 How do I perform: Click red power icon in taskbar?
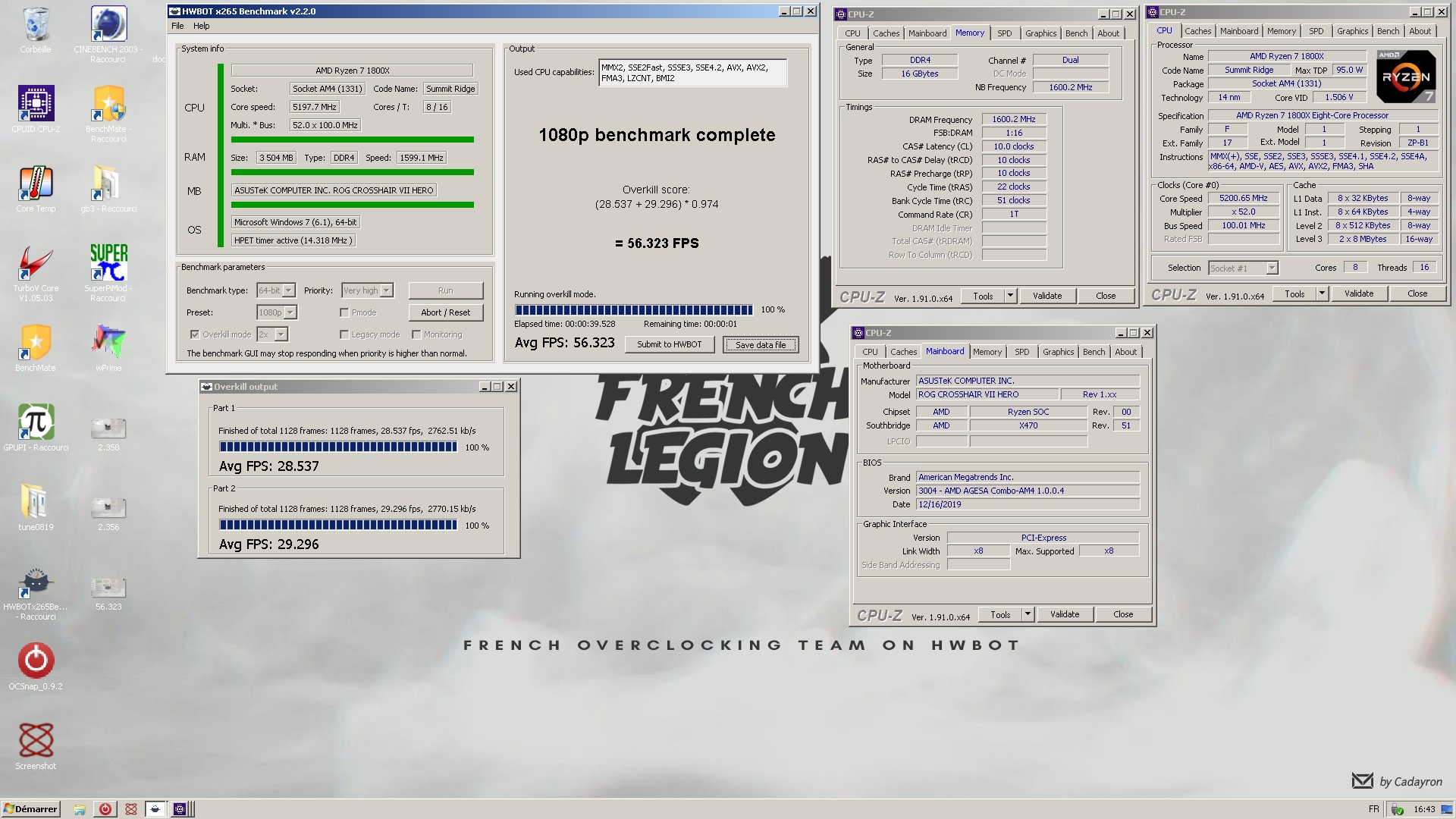(105, 809)
